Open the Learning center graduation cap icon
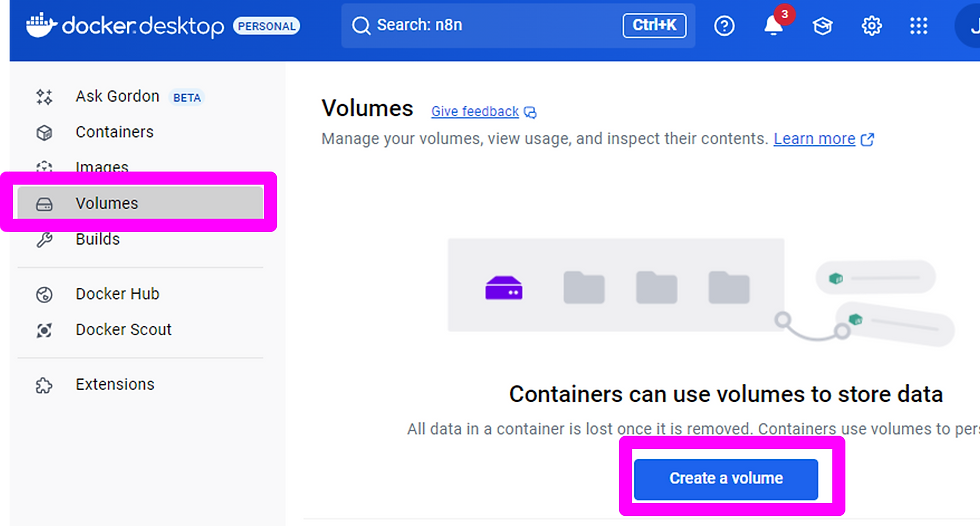The height and width of the screenshot is (526, 980). coord(822,26)
